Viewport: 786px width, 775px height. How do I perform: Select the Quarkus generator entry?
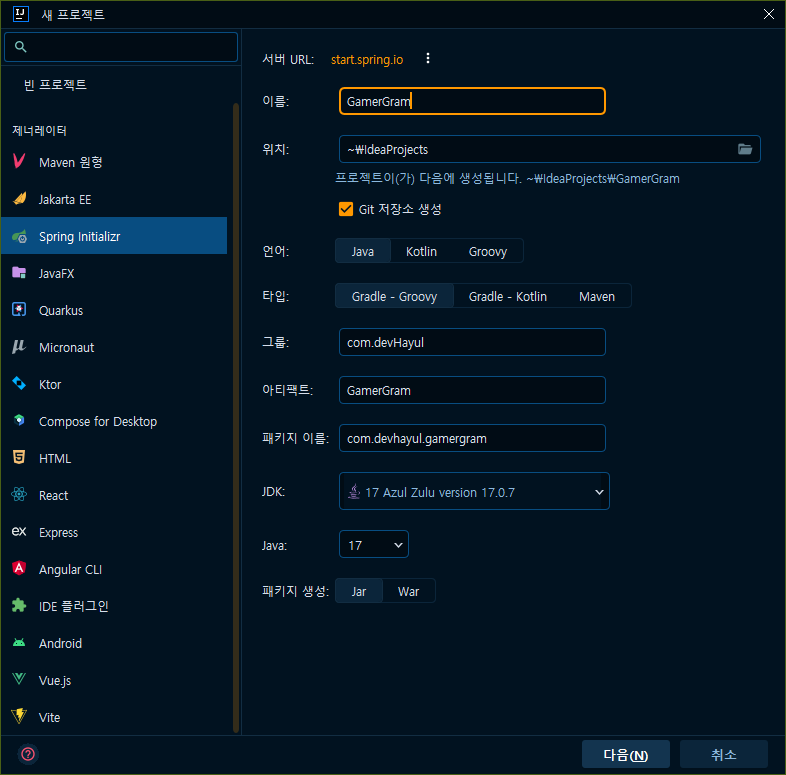pos(114,310)
